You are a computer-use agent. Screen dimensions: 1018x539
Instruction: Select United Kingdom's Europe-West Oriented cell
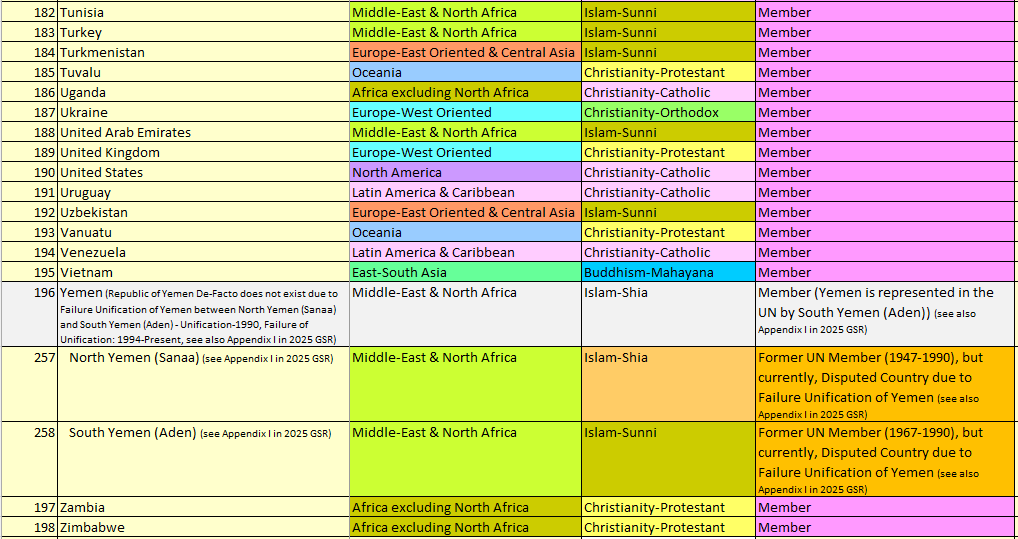(466, 153)
